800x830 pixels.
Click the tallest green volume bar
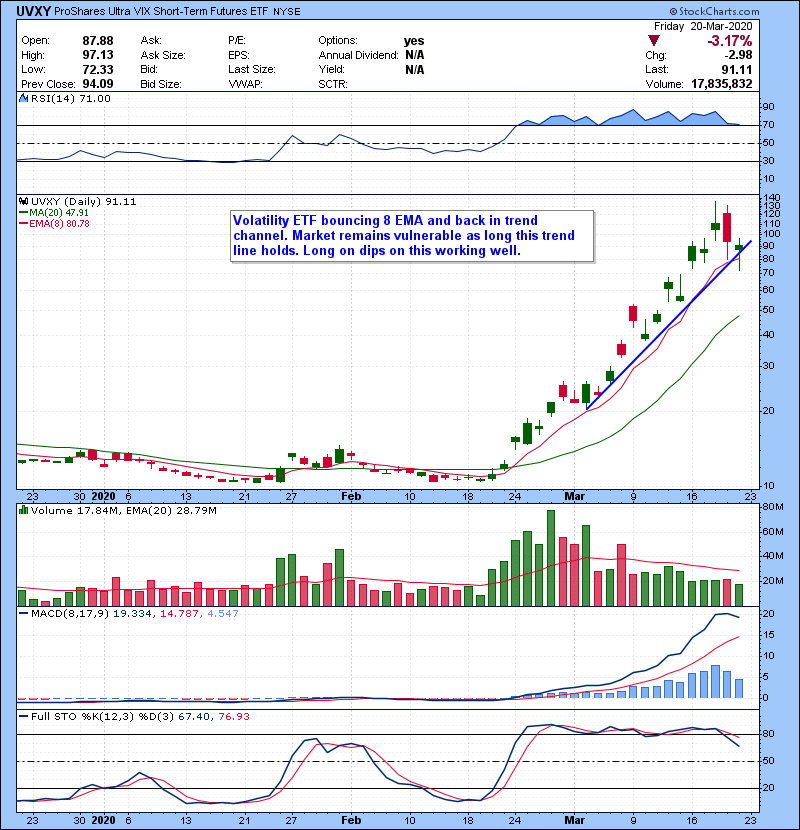coord(551,558)
